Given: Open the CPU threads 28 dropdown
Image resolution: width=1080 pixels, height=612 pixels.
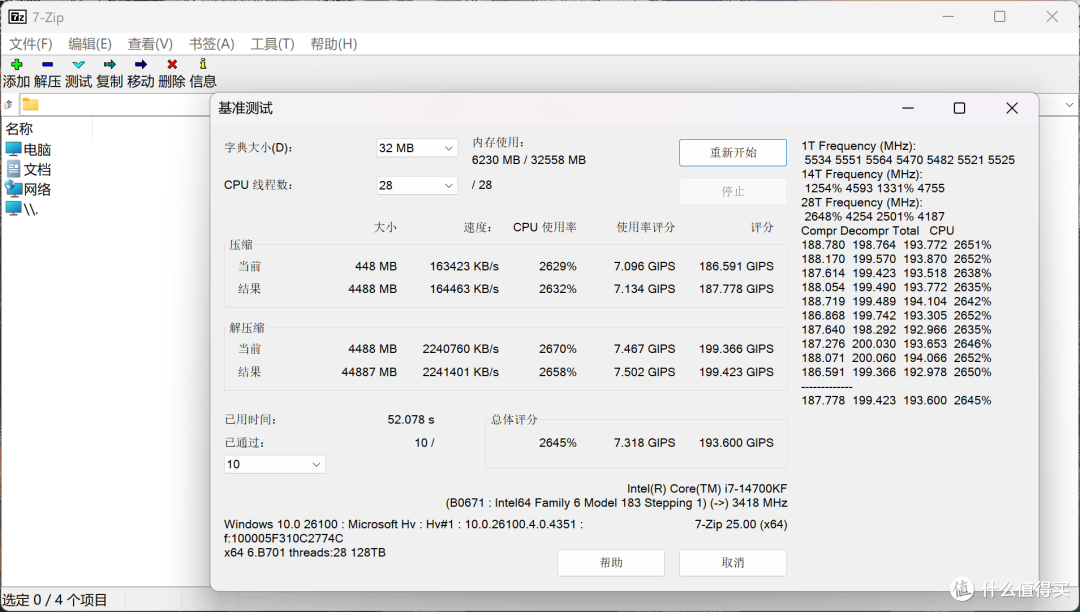Looking at the screenshot, I should click(x=417, y=185).
